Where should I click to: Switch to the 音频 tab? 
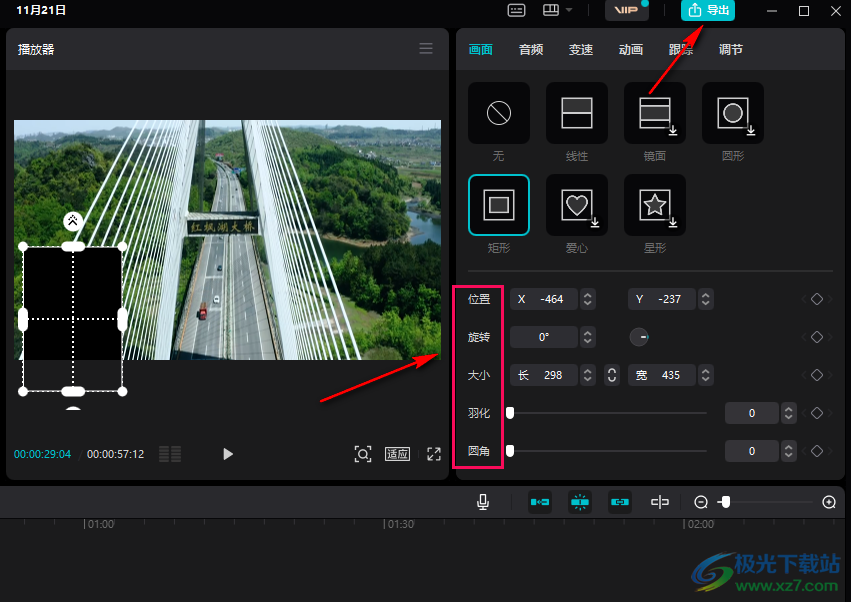click(531, 49)
